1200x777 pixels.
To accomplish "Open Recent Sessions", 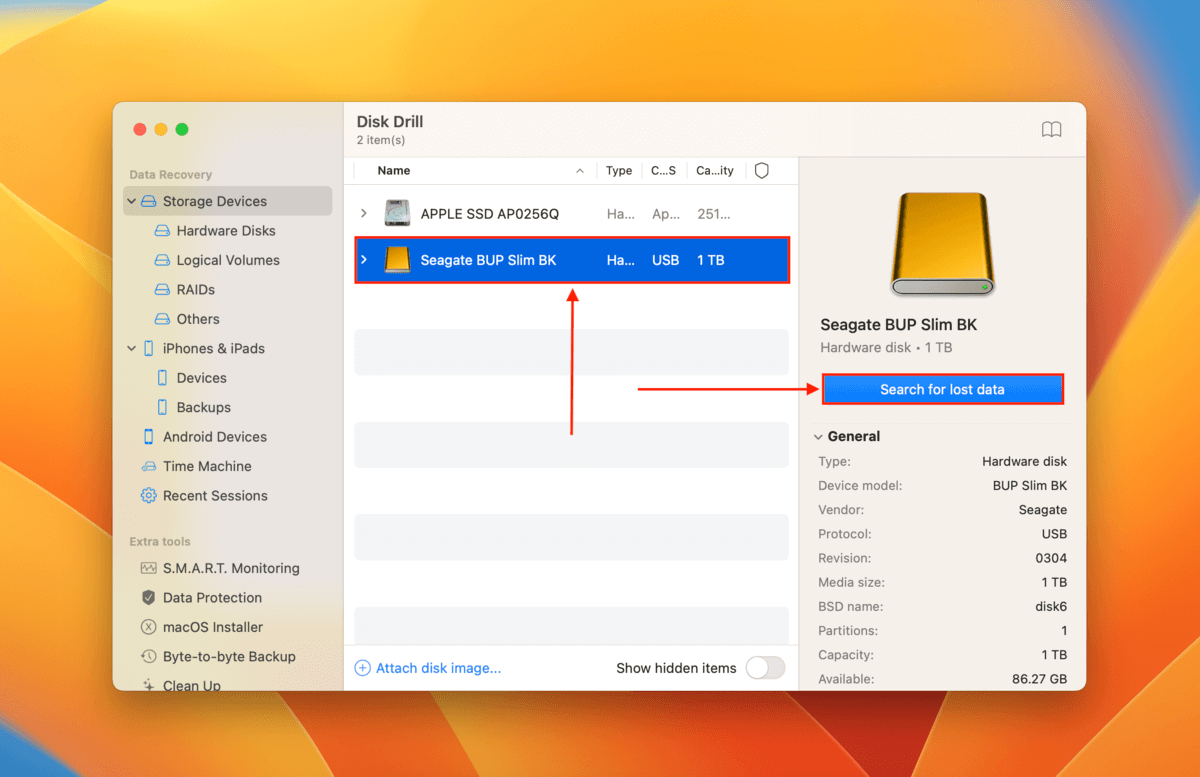I will pyautogui.click(x=215, y=496).
